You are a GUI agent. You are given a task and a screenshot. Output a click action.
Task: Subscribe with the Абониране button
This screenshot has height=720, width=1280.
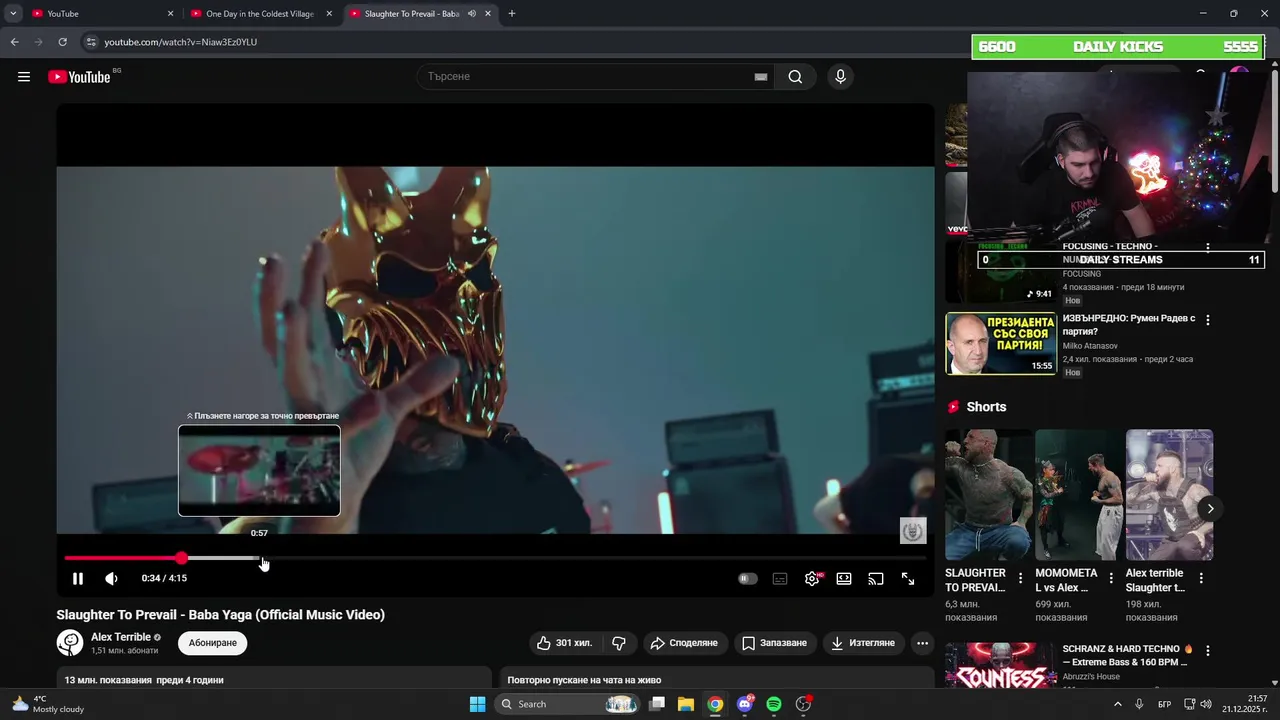pos(213,643)
